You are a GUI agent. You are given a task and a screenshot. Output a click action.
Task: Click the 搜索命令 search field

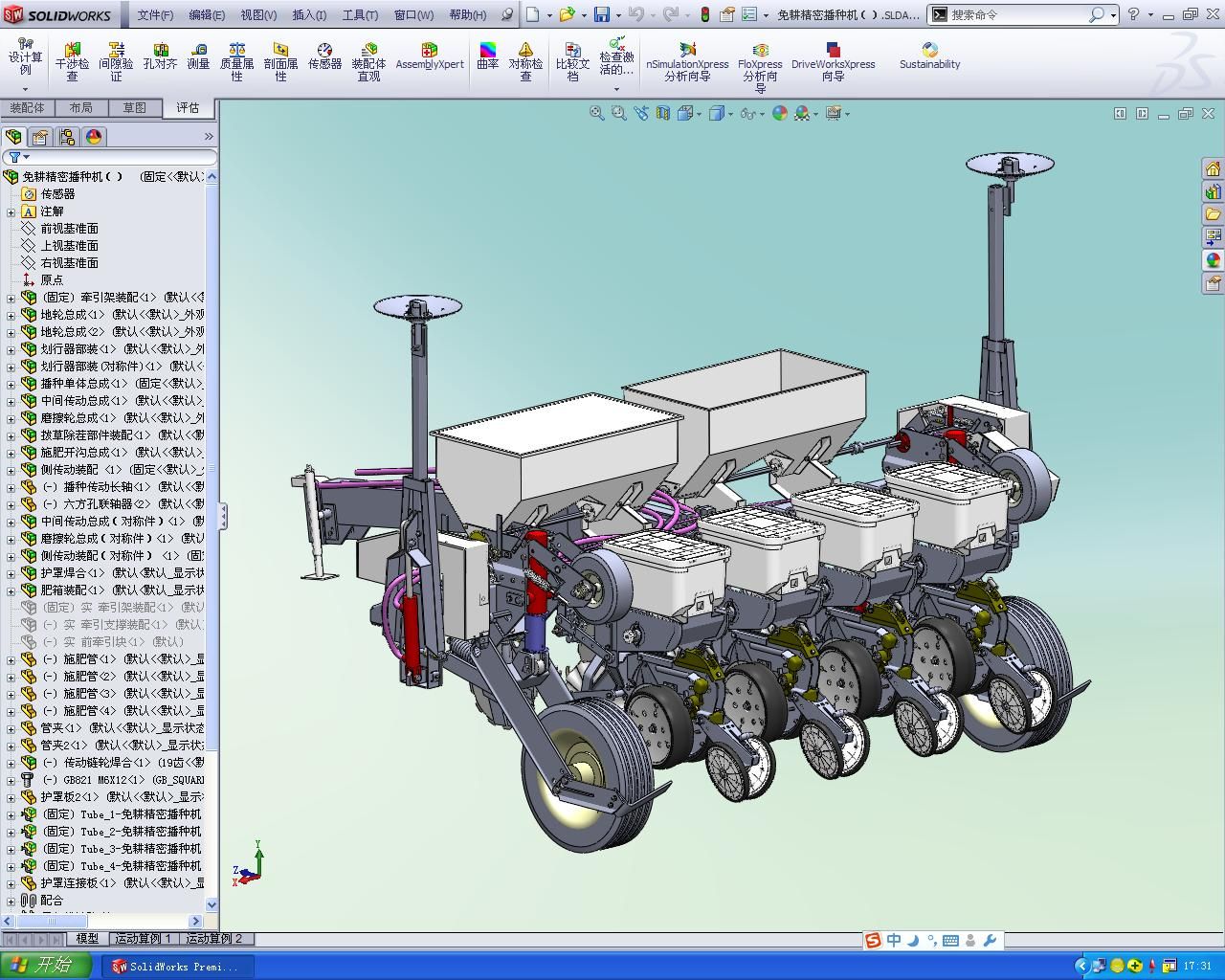1017,14
